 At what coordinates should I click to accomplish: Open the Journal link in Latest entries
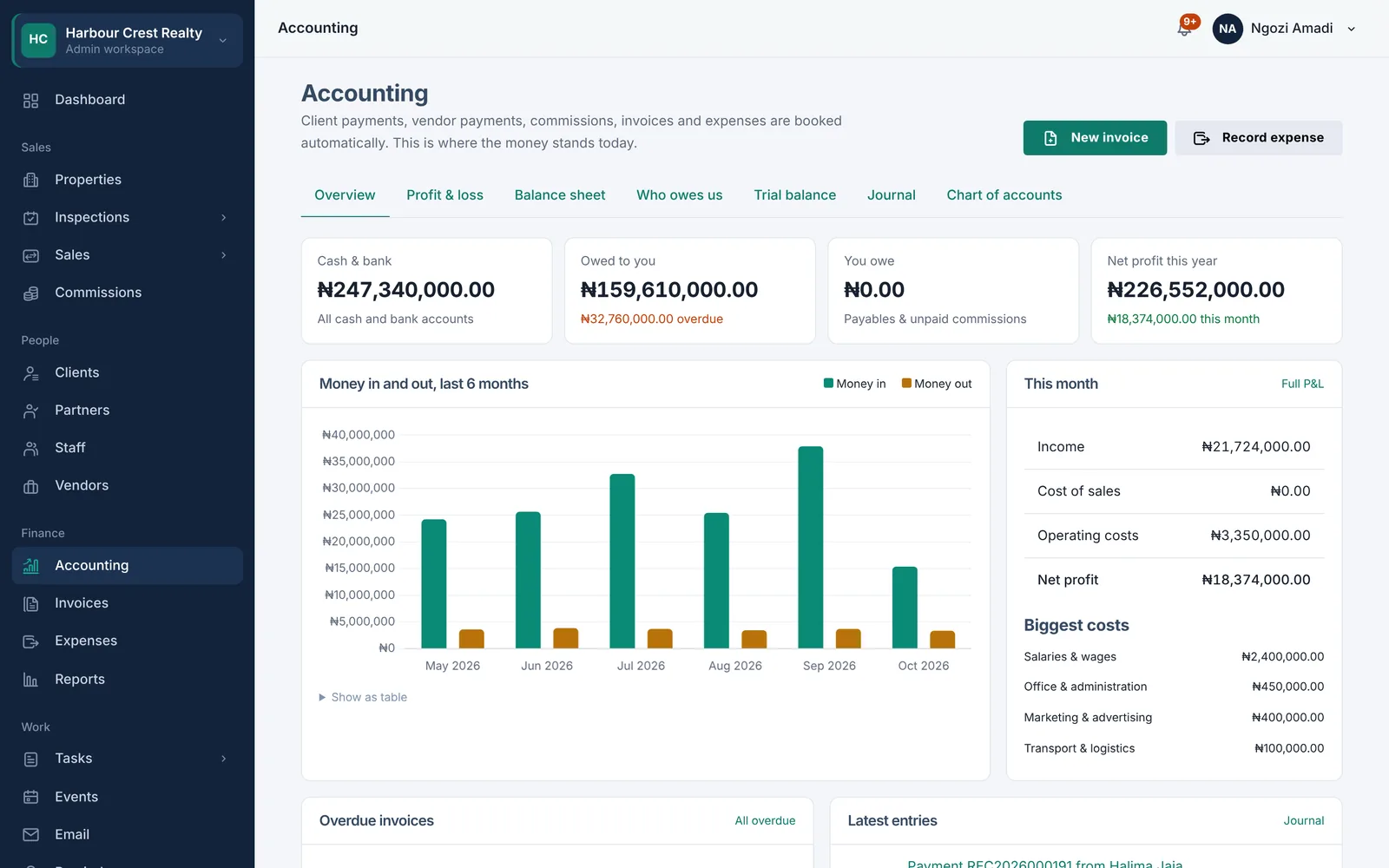1304,821
